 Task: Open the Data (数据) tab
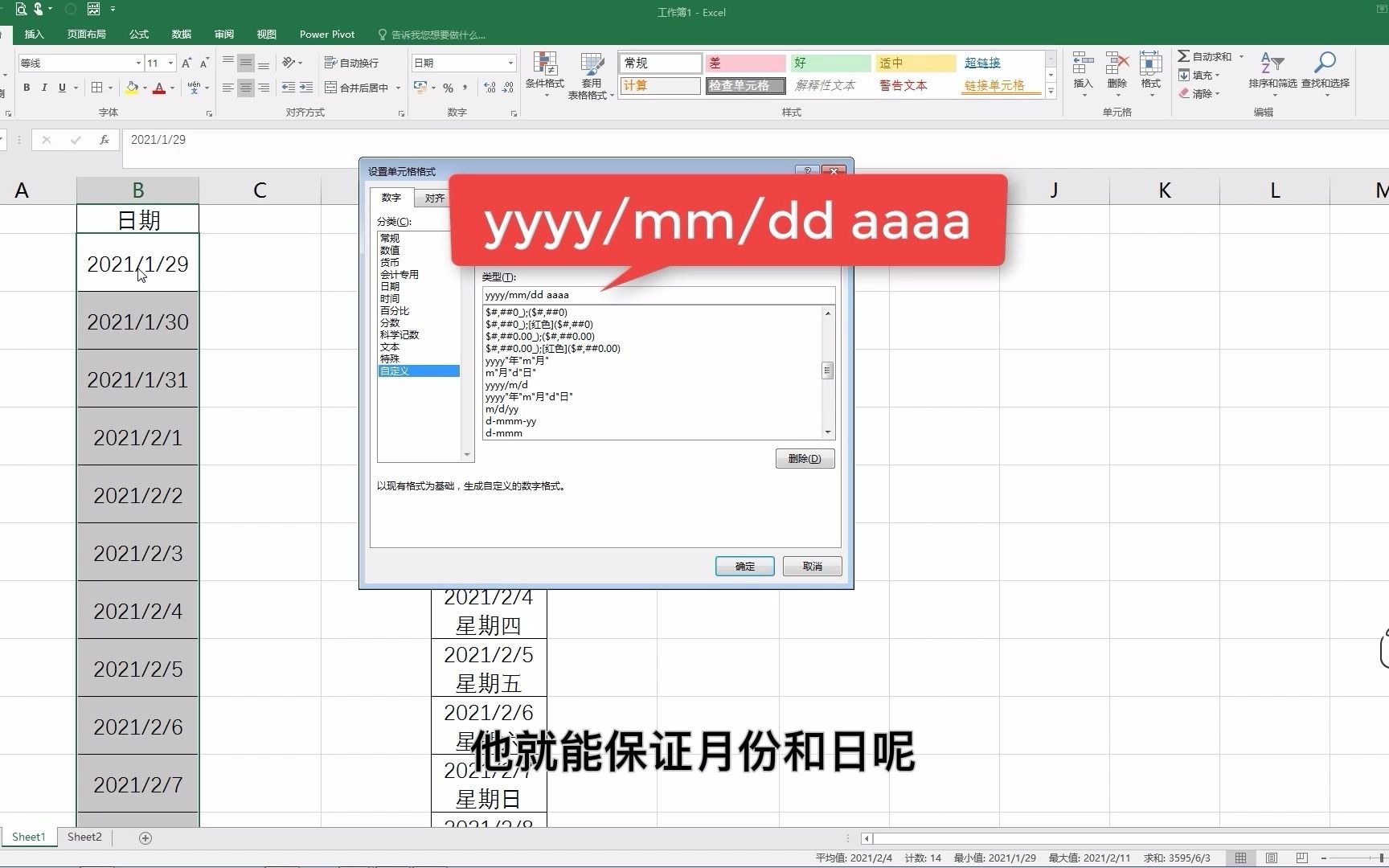182,35
